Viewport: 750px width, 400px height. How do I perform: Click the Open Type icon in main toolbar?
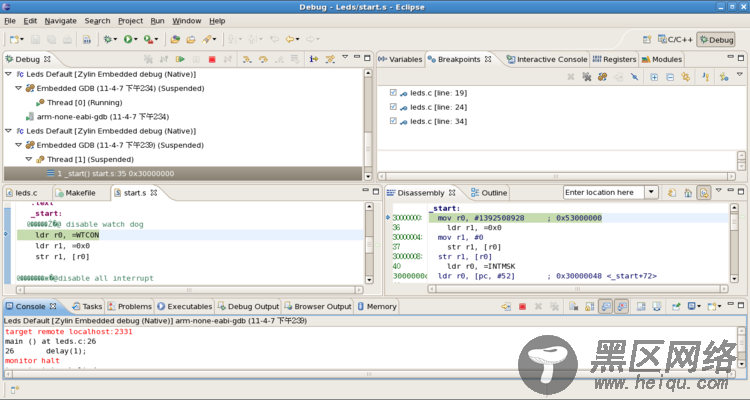pyautogui.click(x=175, y=39)
